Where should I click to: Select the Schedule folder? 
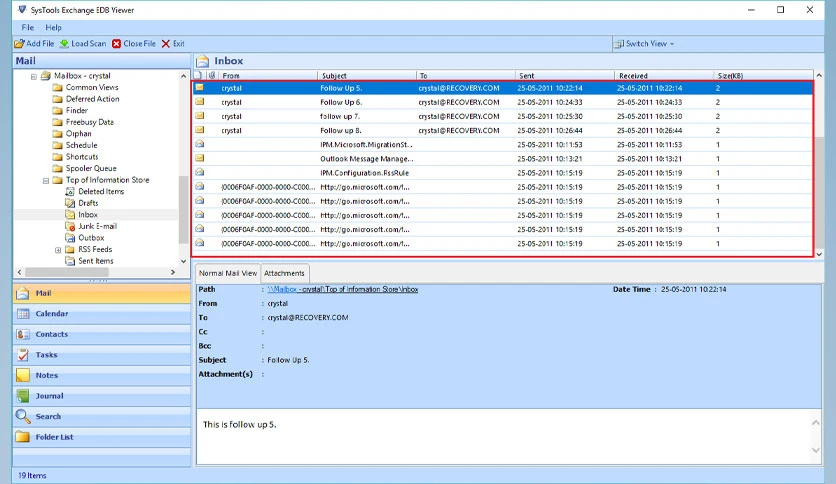(x=75, y=145)
